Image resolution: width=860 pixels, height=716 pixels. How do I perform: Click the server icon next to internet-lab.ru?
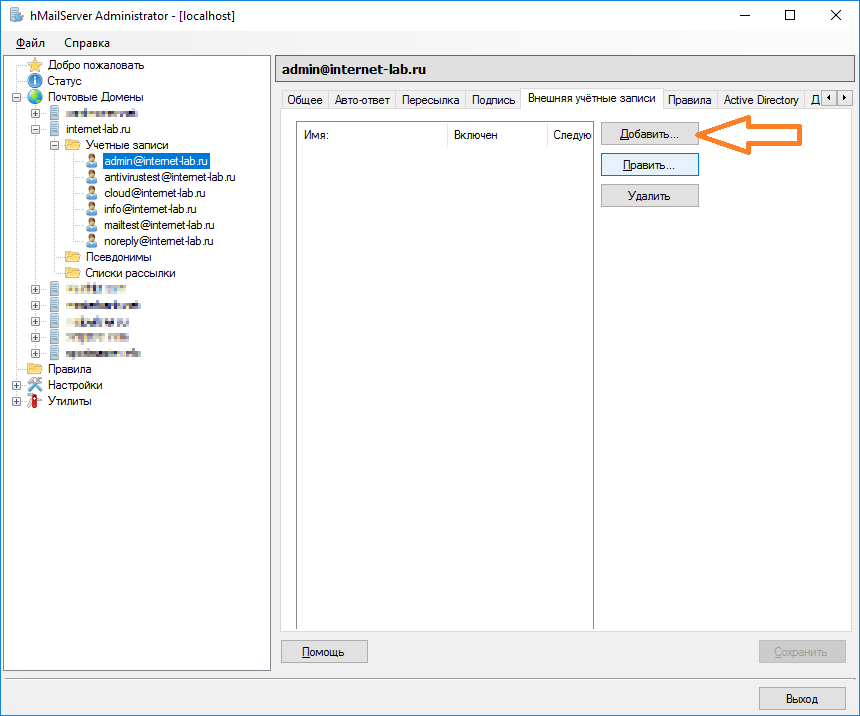54,129
